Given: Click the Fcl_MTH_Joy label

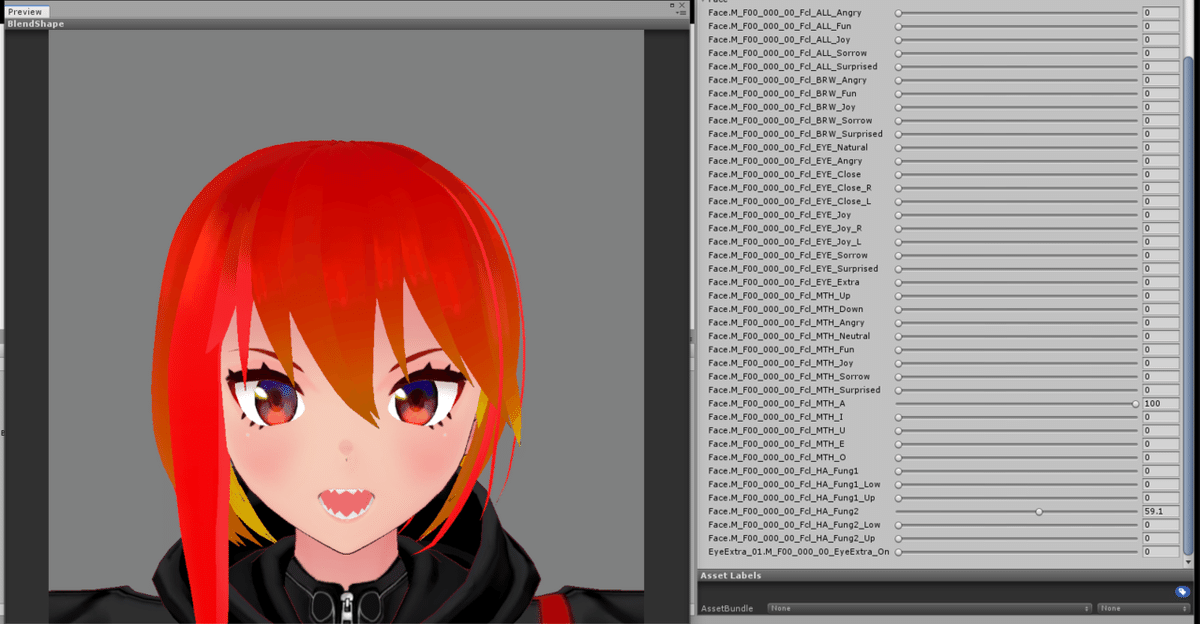Looking at the screenshot, I should tap(782, 363).
